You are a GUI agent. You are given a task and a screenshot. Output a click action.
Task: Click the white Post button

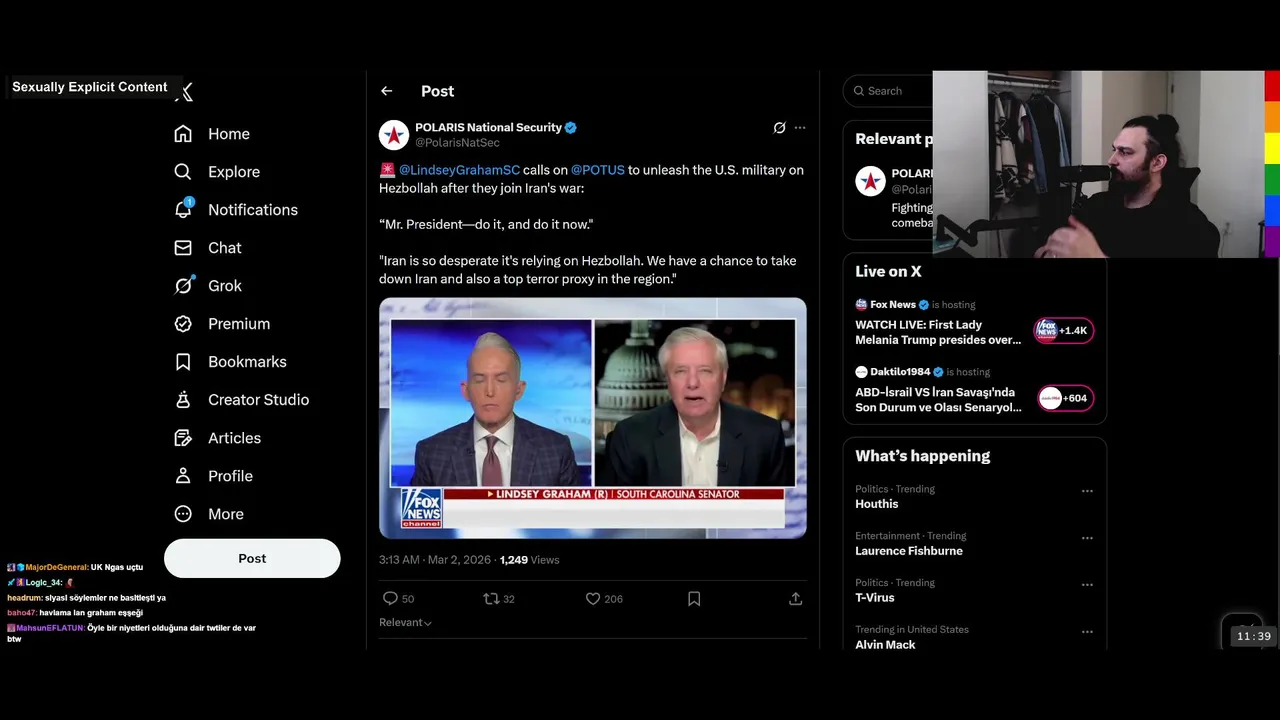[x=252, y=558]
